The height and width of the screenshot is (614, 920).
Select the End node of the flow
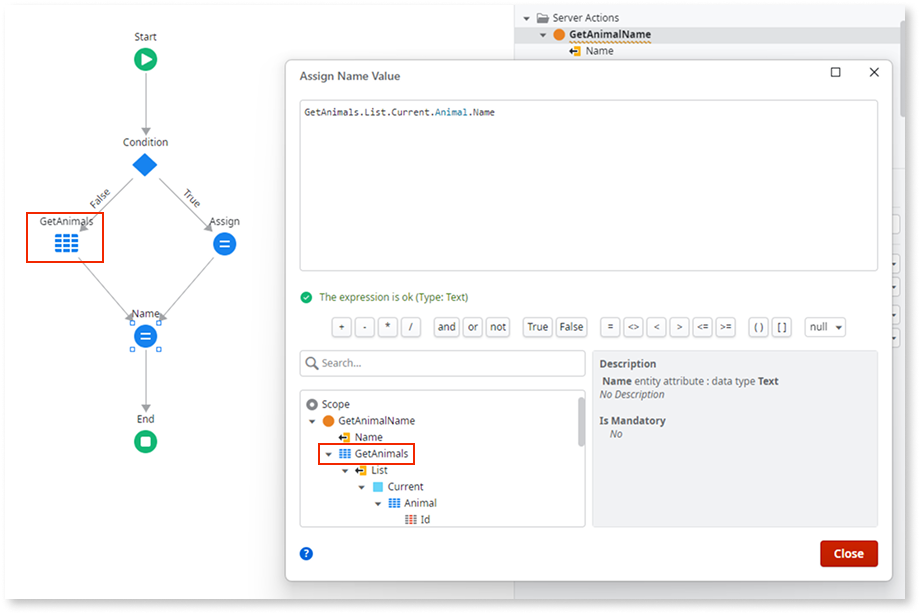pos(145,440)
